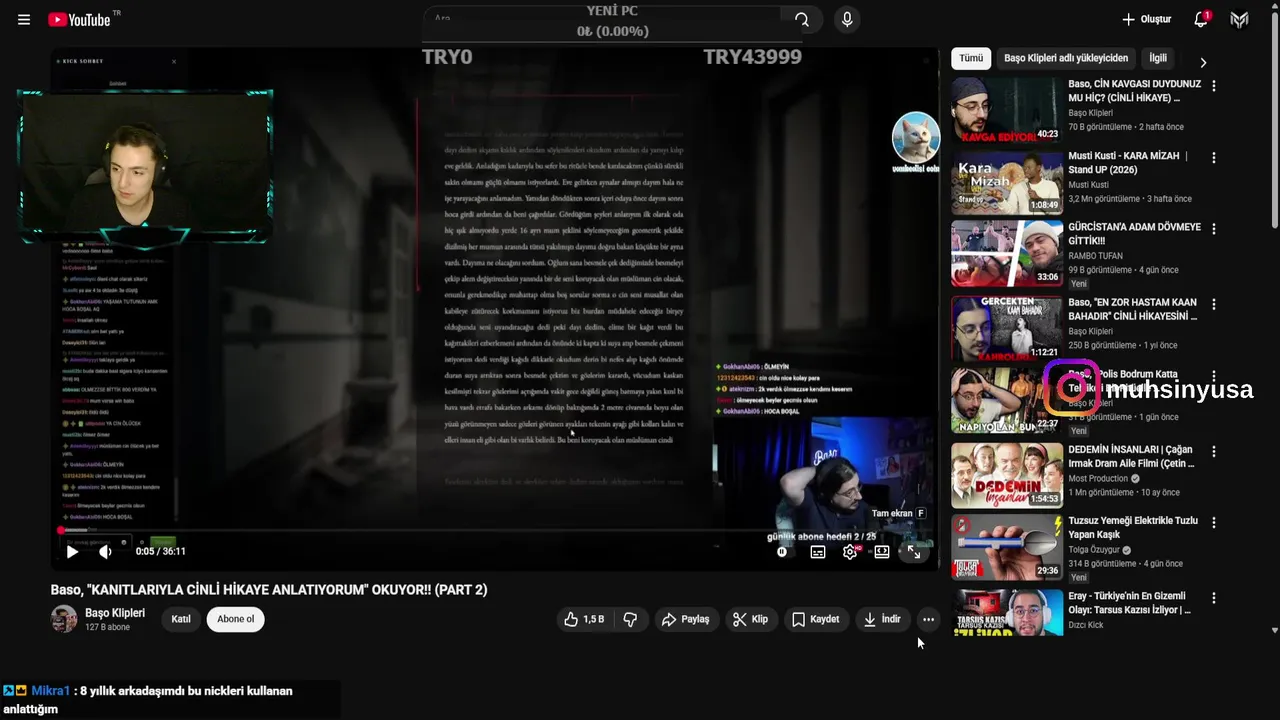
Task: Mute the video volume
Action: pos(105,551)
